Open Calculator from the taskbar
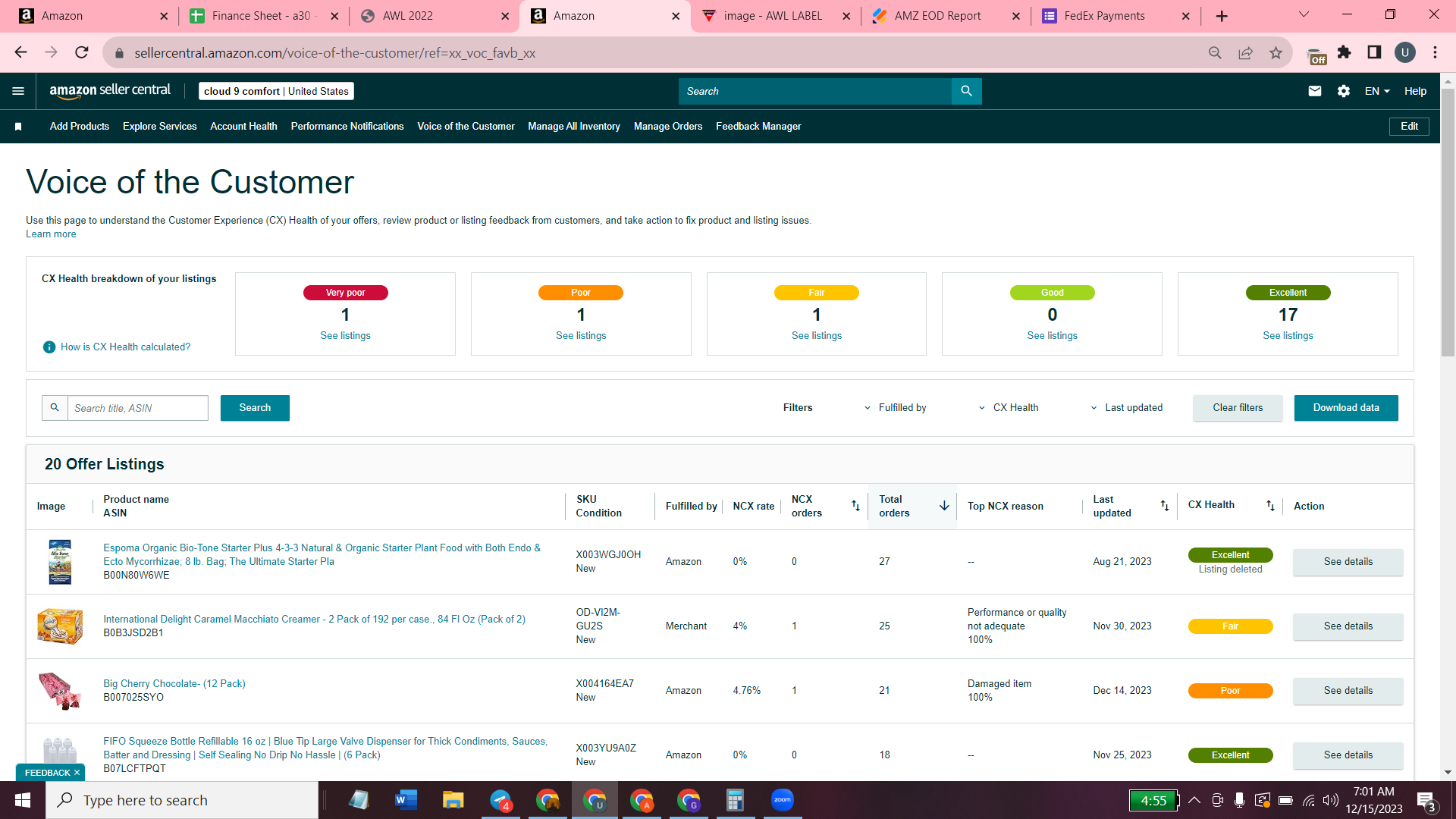1456x819 pixels. (734, 800)
